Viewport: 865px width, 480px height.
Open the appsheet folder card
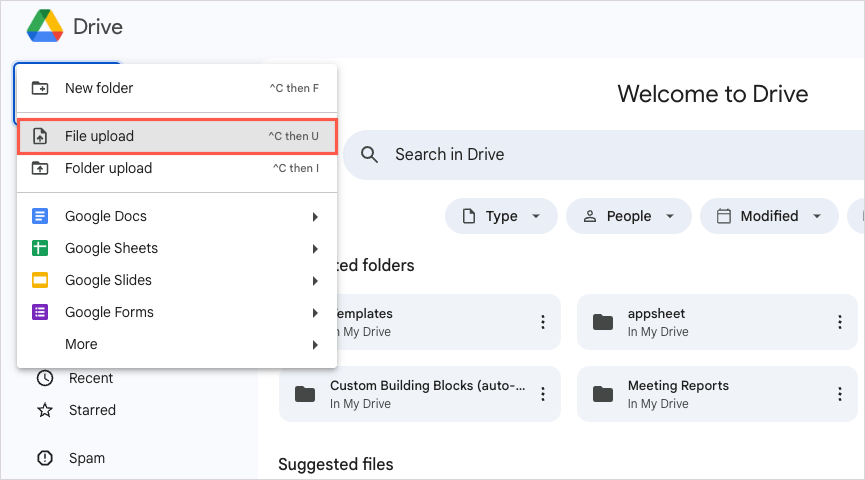(x=717, y=322)
